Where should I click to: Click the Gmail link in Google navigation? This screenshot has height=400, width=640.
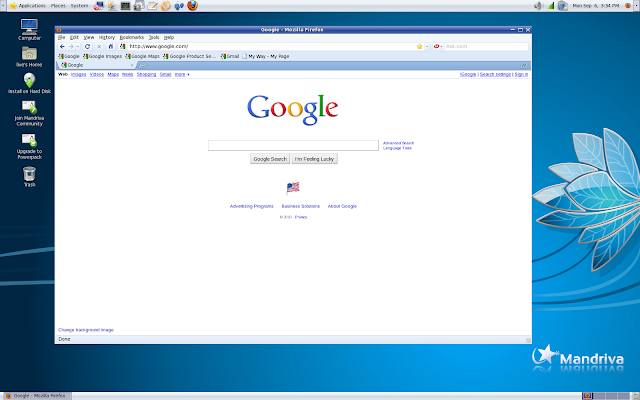click(165, 74)
